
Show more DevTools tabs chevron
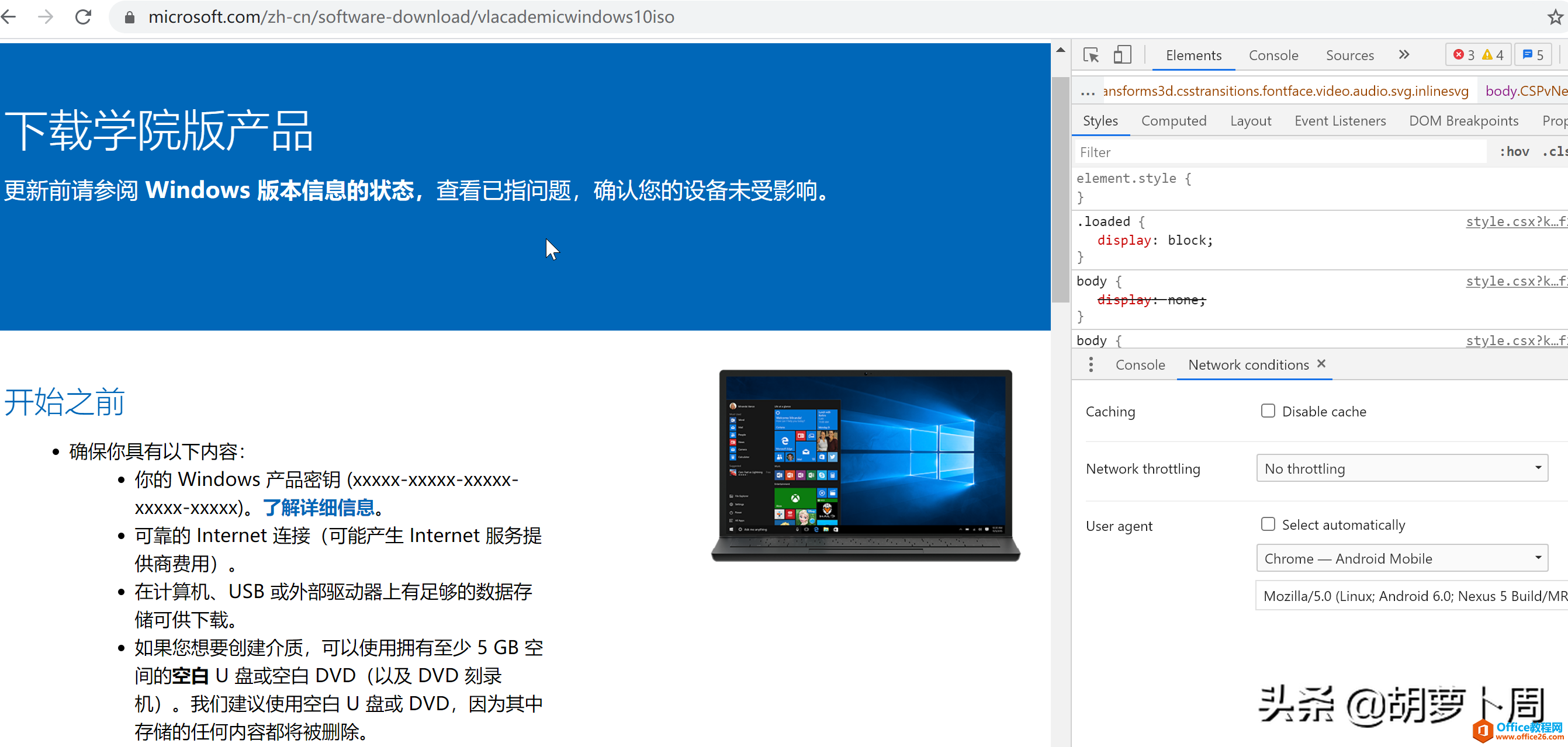(1404, 55)
